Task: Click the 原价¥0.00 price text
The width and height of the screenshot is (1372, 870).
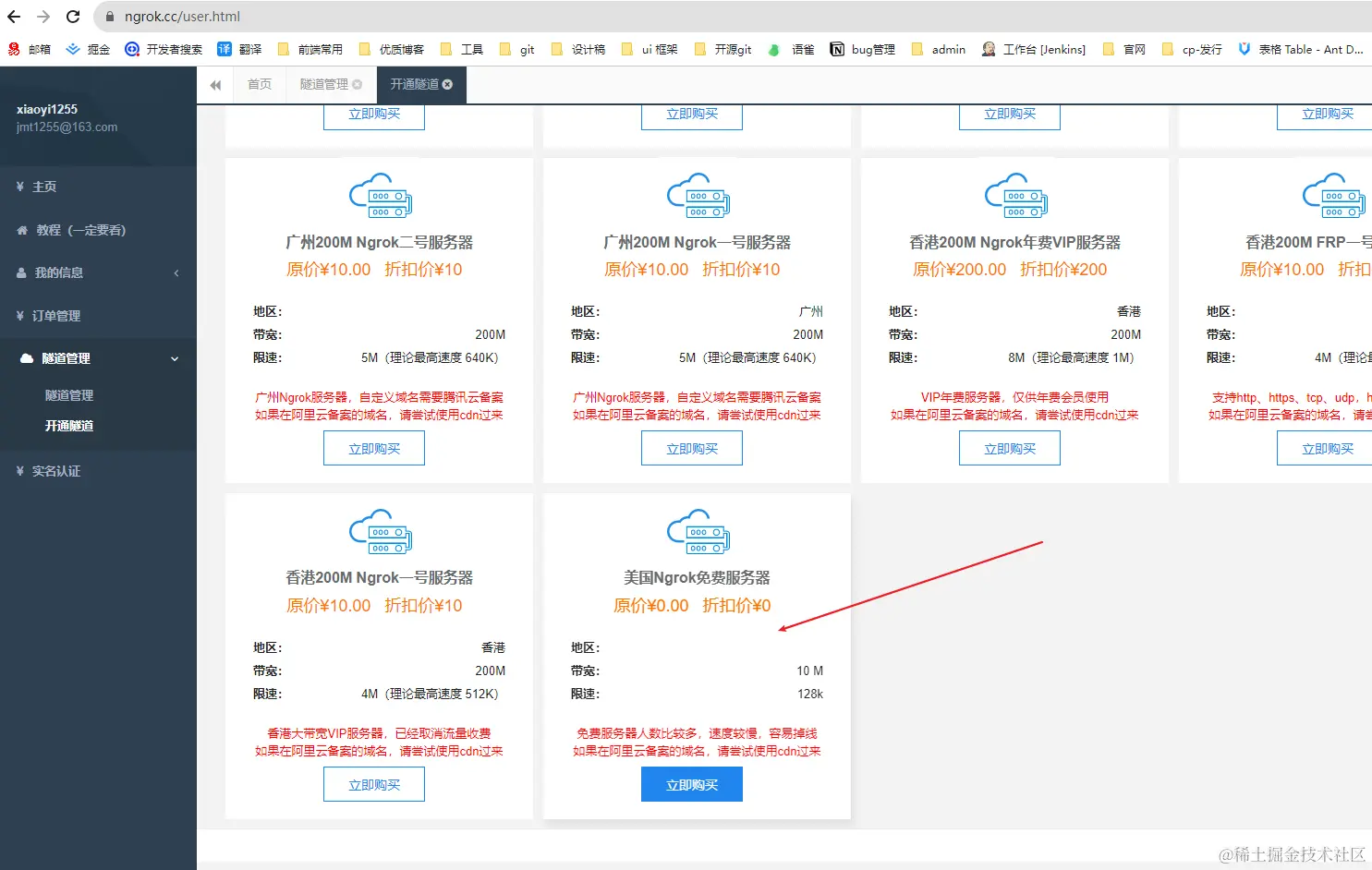Action: (x=651, y=606)
